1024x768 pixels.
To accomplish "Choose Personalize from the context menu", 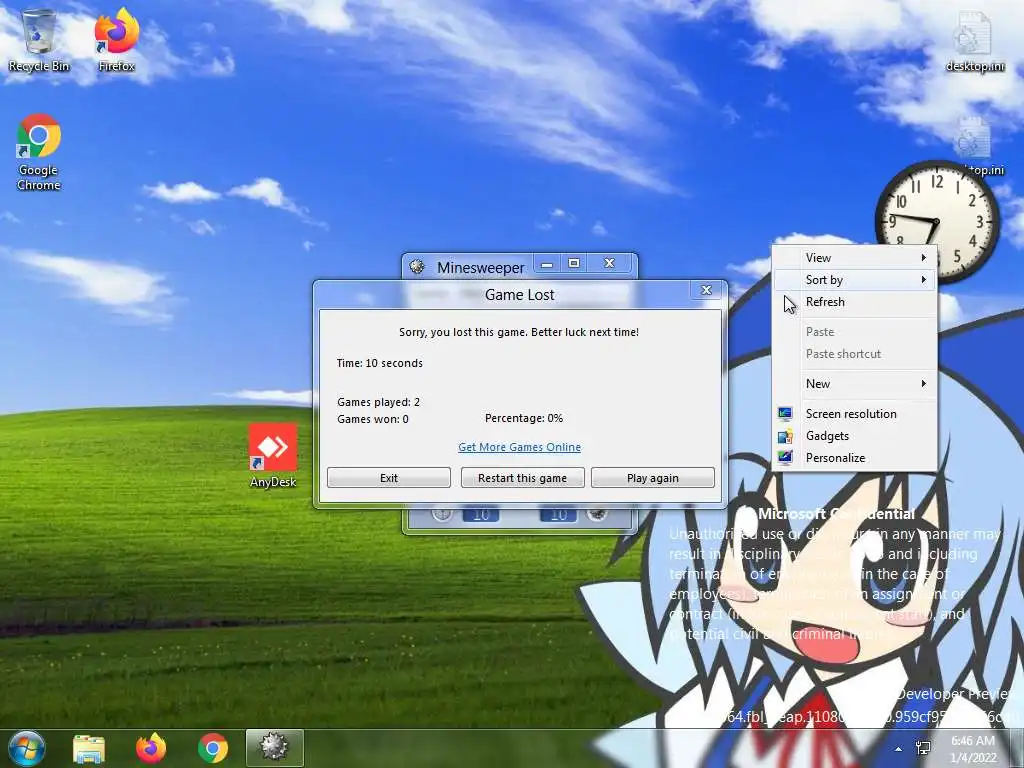I will 855,458.
